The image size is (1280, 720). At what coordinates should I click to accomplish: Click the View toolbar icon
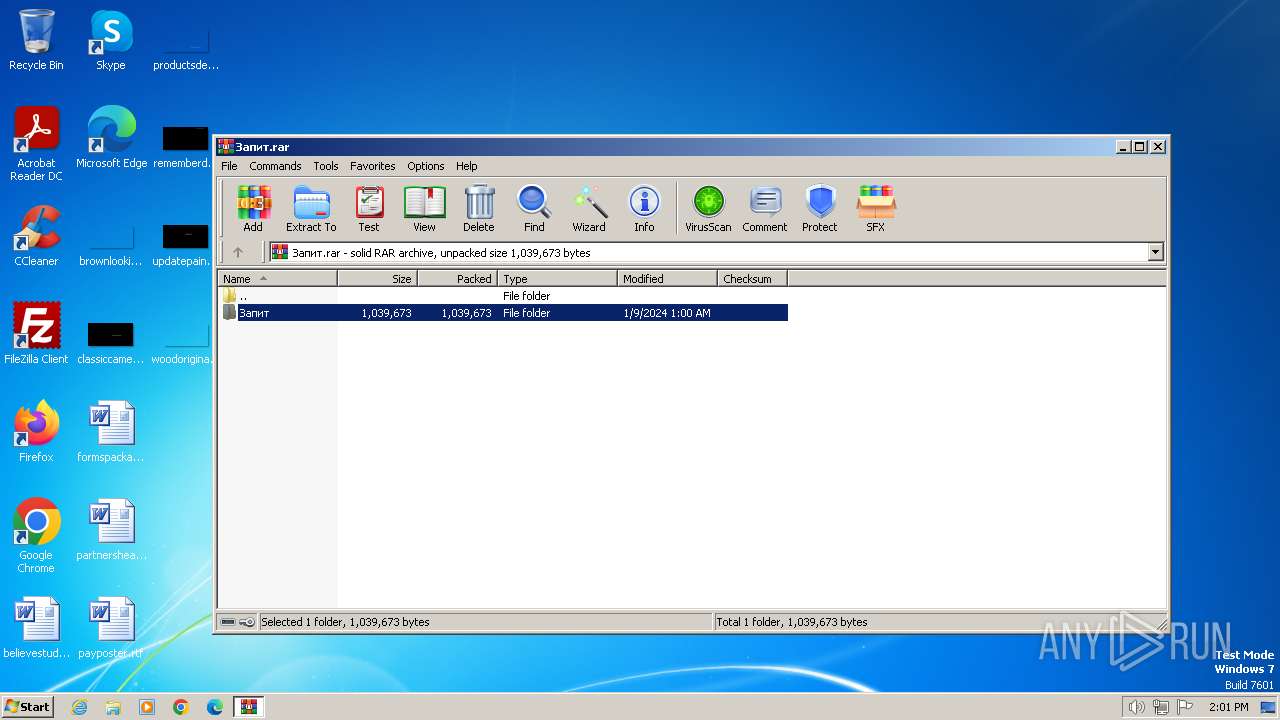pyautogui.click(x=424, y=209)
